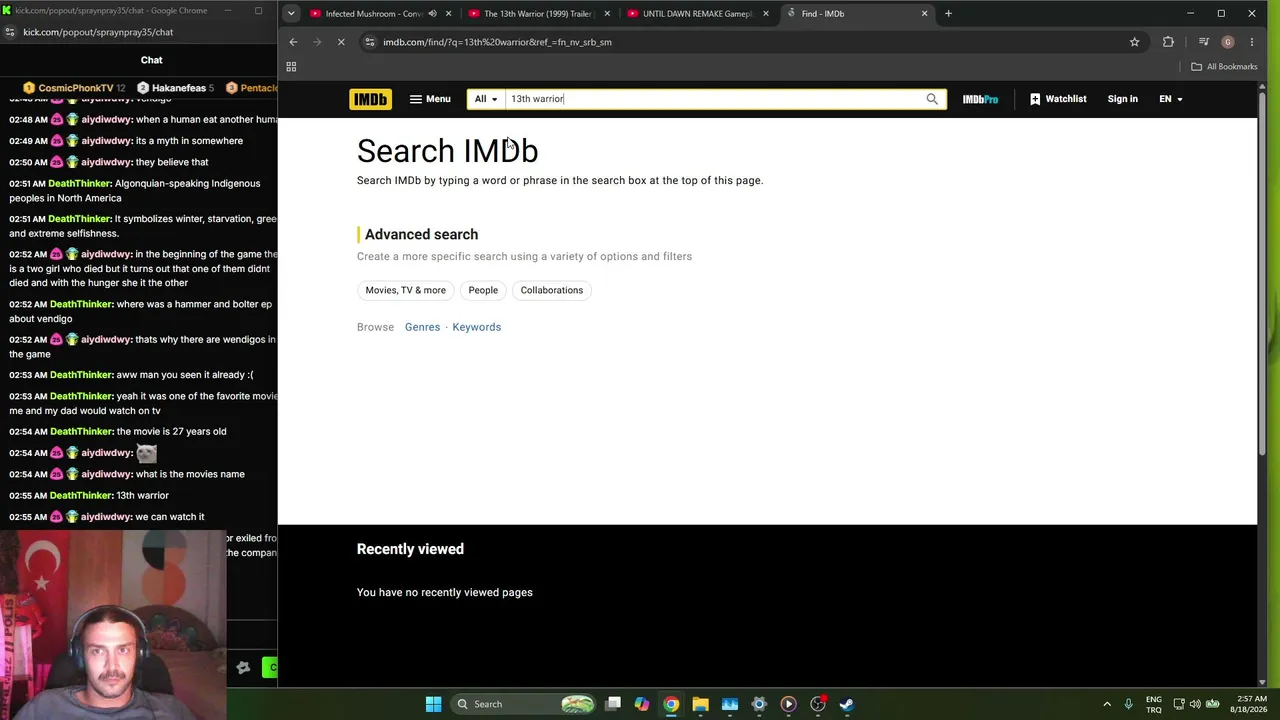Screen dimensions: 1280x720
Task: Select the People advanced search chip
Action: pyautogui.click(x=483, y=290)
